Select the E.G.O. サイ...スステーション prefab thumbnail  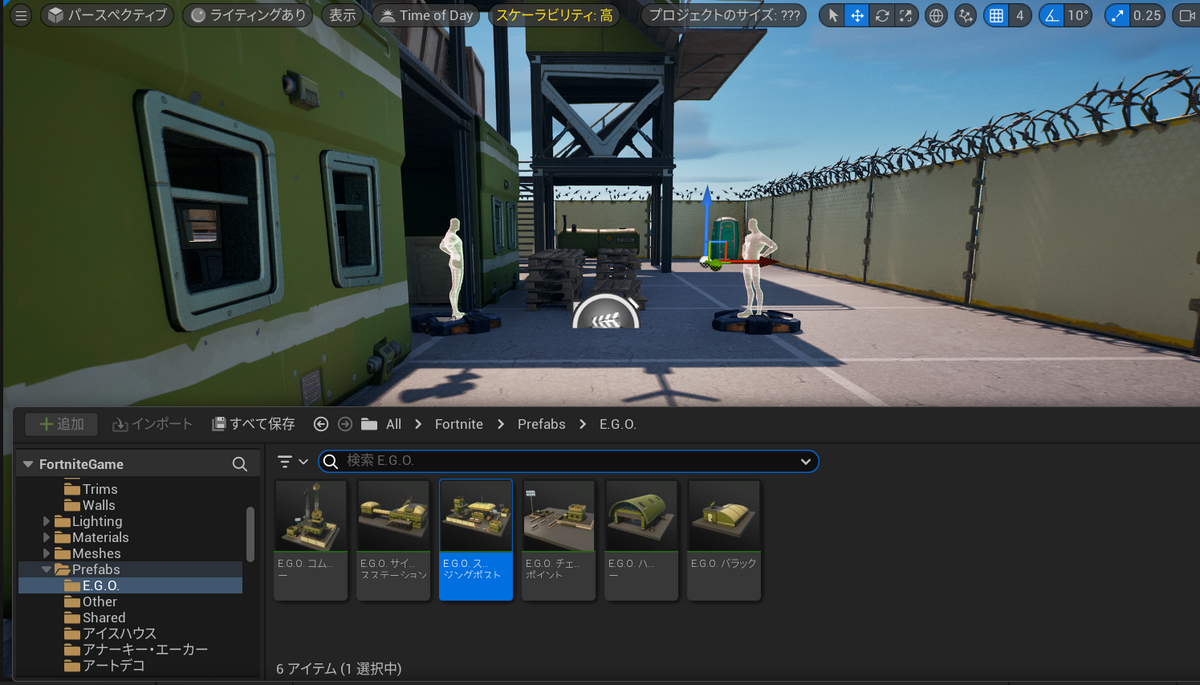point(393,539)
